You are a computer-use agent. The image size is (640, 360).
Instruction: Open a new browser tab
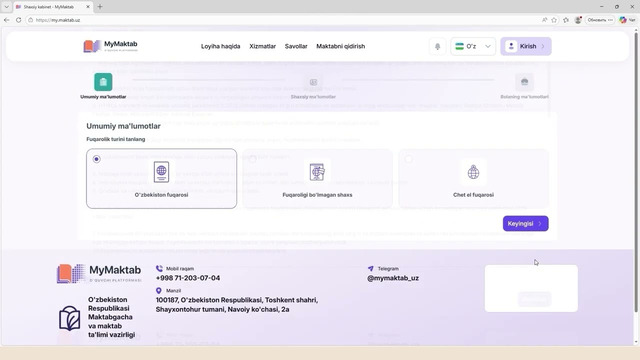(x=100, y=7)
